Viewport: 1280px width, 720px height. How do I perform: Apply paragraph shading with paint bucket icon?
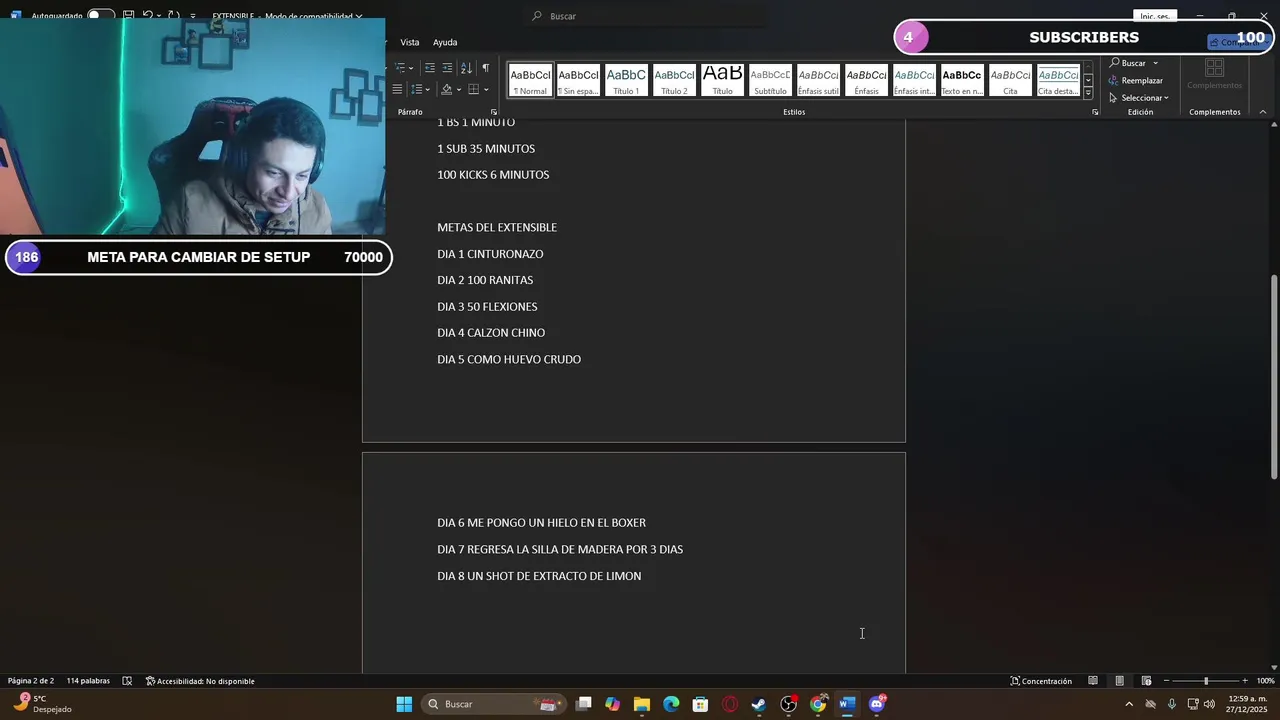click(447, 90)
